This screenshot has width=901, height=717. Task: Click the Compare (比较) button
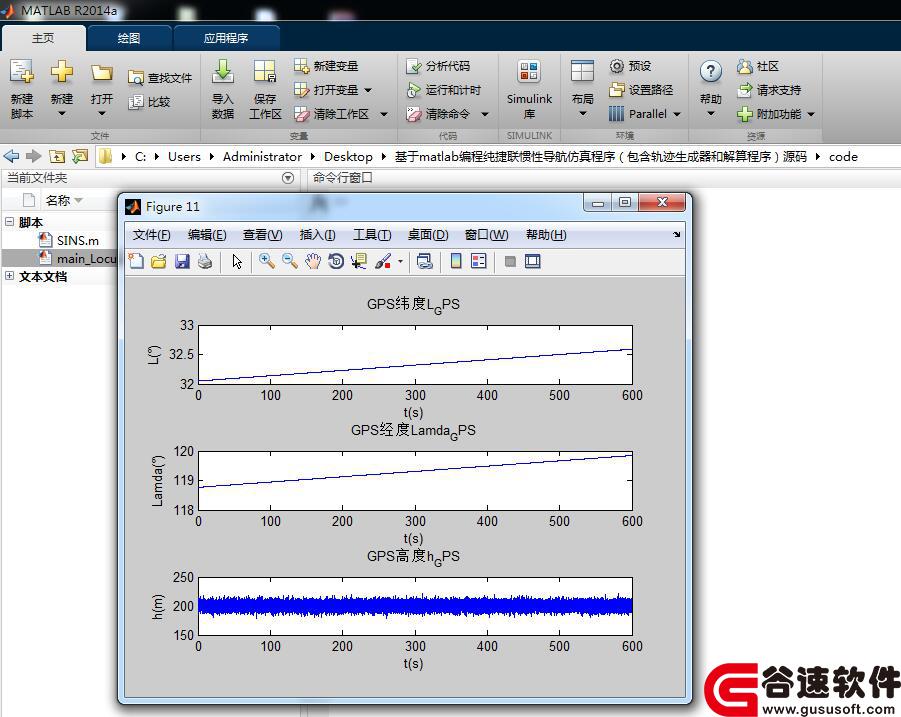point(149,102)
